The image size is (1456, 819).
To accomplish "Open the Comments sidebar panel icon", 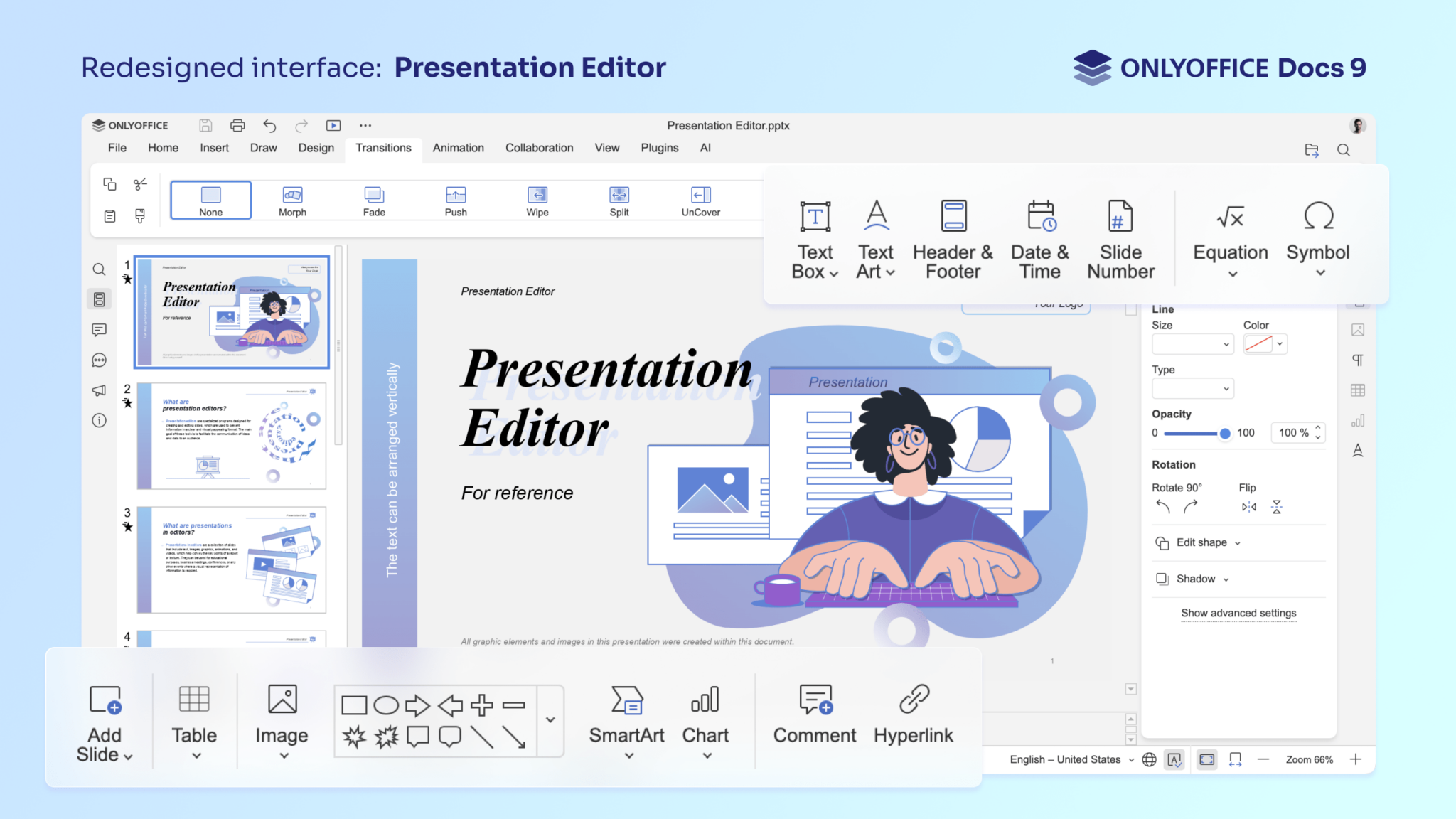I will pos(100,330).
